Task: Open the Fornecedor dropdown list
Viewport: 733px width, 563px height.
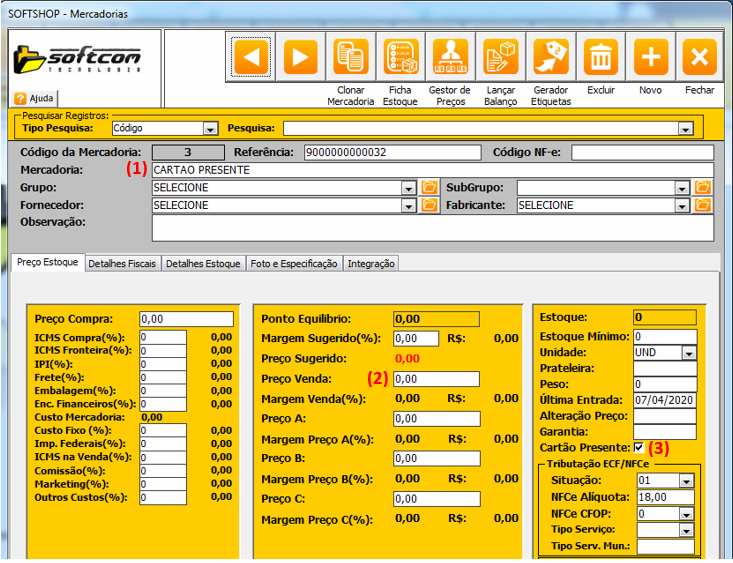Action: (408, 205)
